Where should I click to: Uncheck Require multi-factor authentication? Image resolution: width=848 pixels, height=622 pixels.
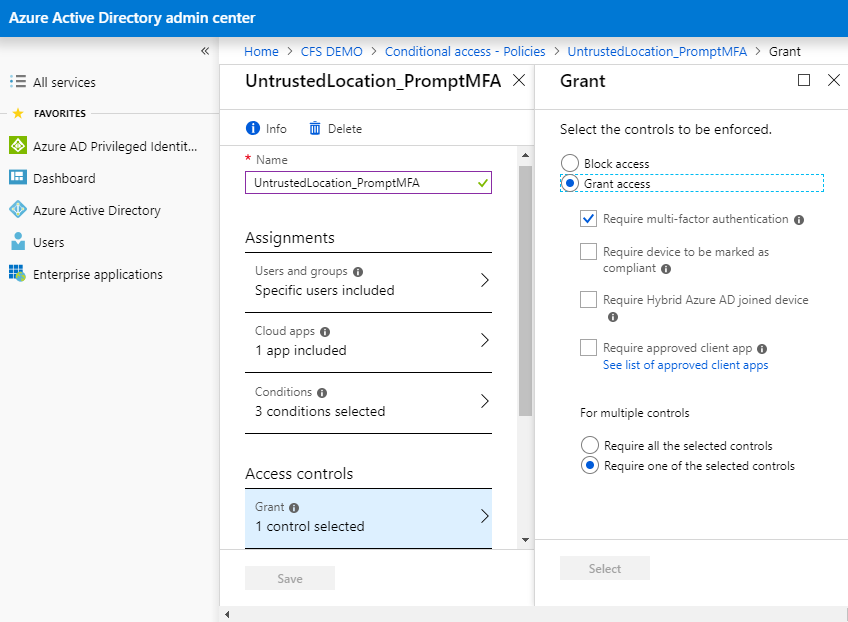pyautogui.click(x=588, y=219)
